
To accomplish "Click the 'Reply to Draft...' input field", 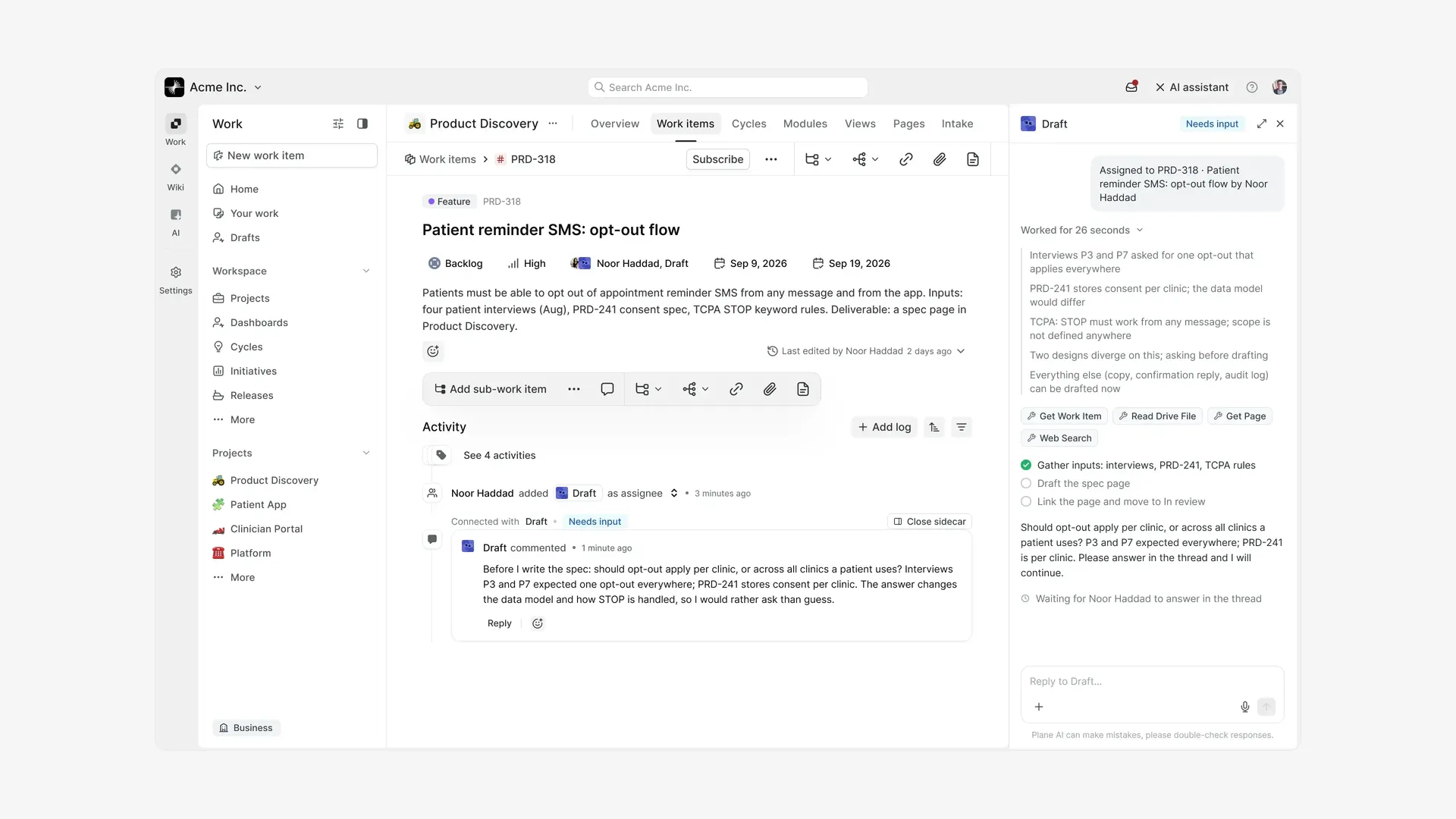I will [x=1152, y=682].
